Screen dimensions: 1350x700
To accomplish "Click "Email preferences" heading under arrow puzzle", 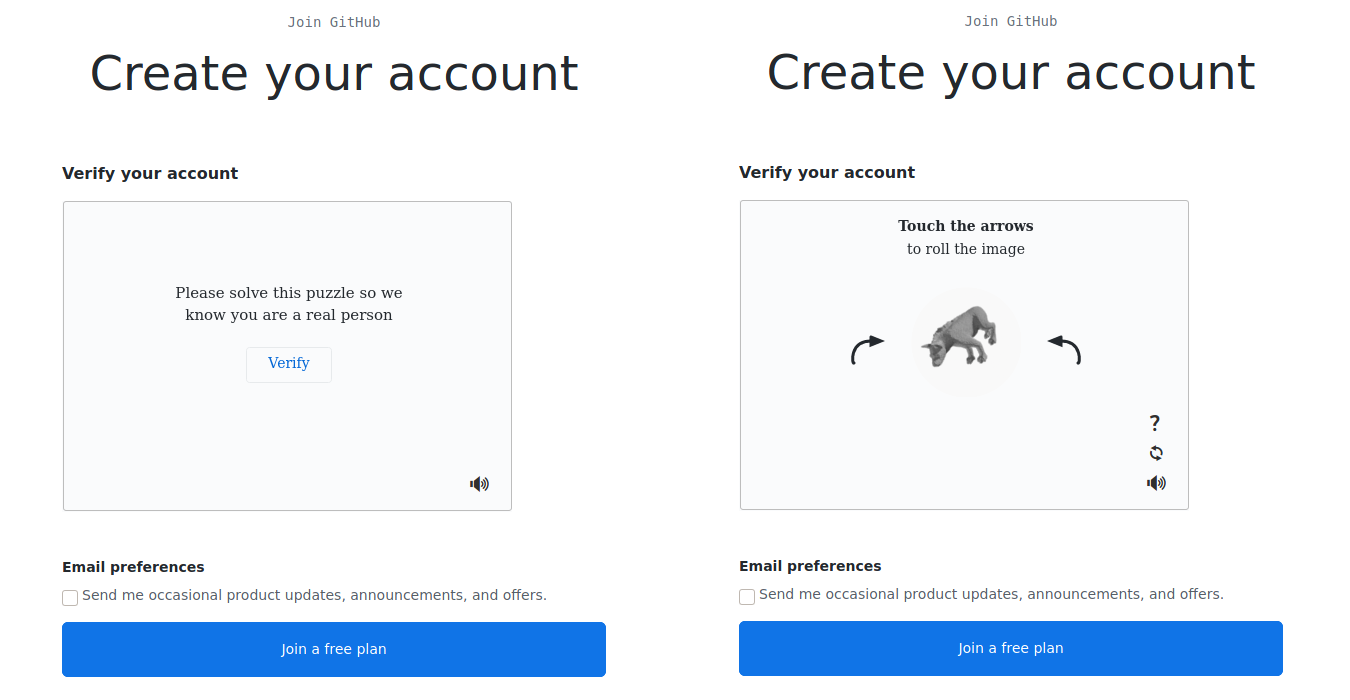I will point(810,566).
